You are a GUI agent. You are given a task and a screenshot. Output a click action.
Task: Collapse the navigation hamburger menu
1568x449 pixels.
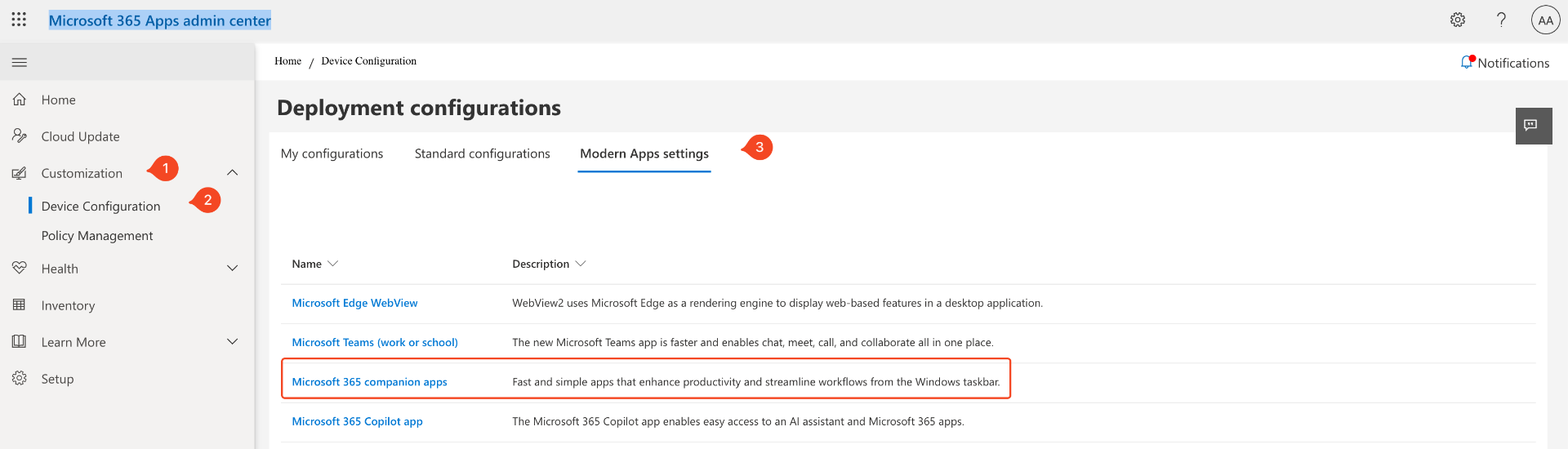[x=20, y=62]
